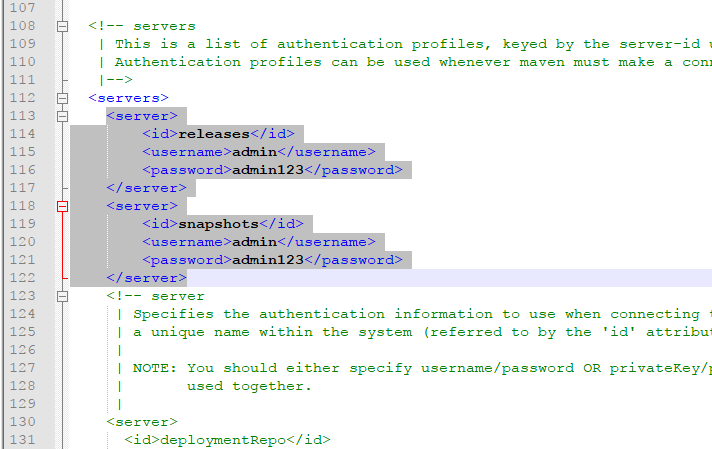The image size is (712, 449).
Task: Click line number 123 in the margin
Action: coord(22,296)
